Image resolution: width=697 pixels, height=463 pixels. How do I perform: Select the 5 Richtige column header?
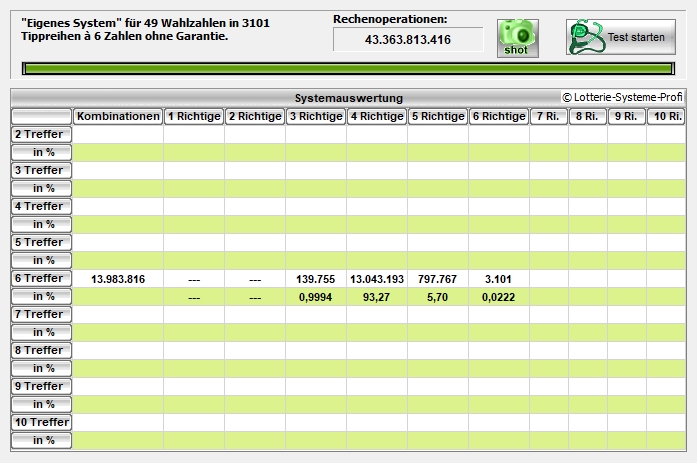pos(437,116)
